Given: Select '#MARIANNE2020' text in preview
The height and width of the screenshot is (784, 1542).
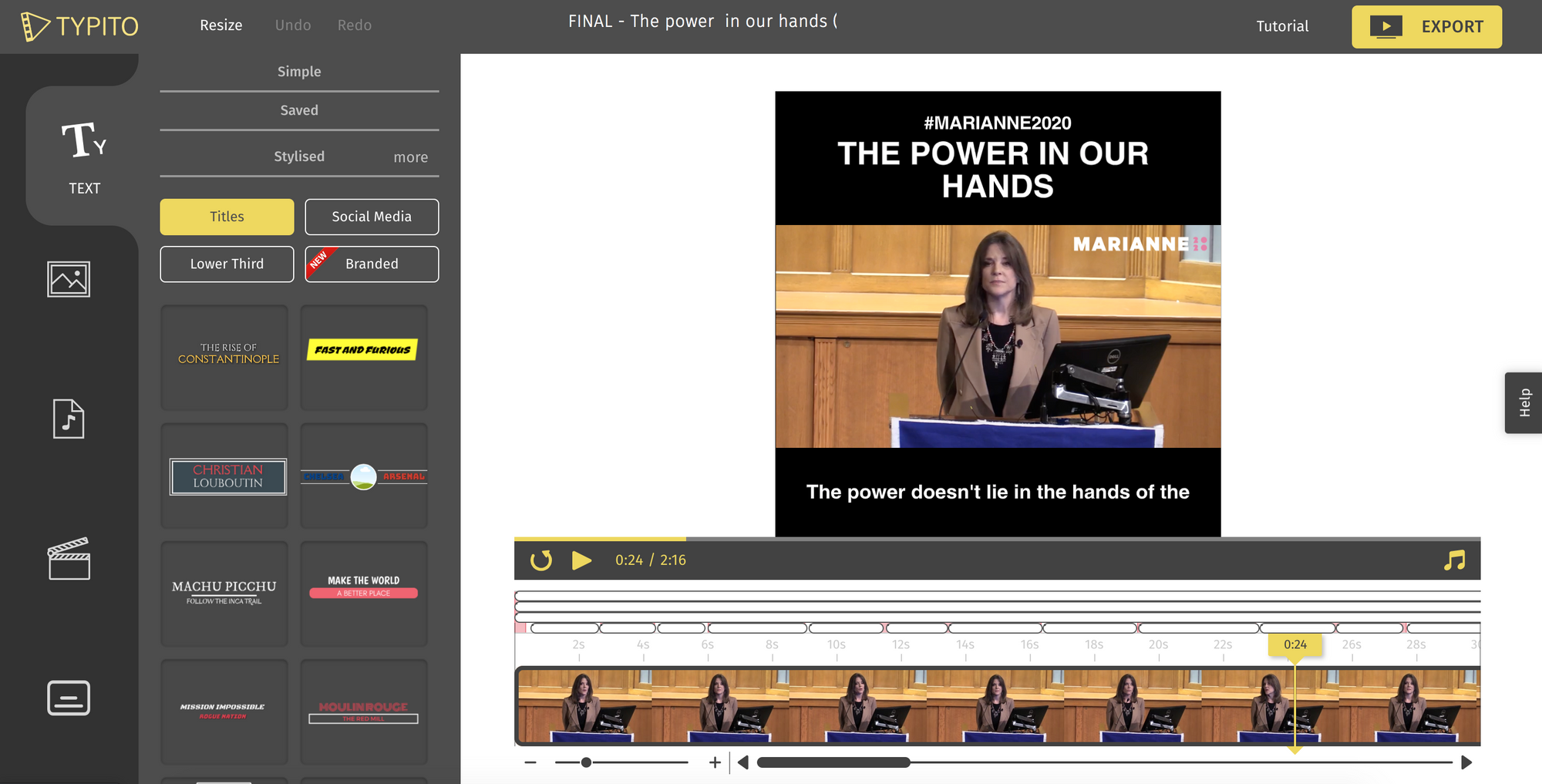Looking at the screenshot, I should (x=998, y=123).
